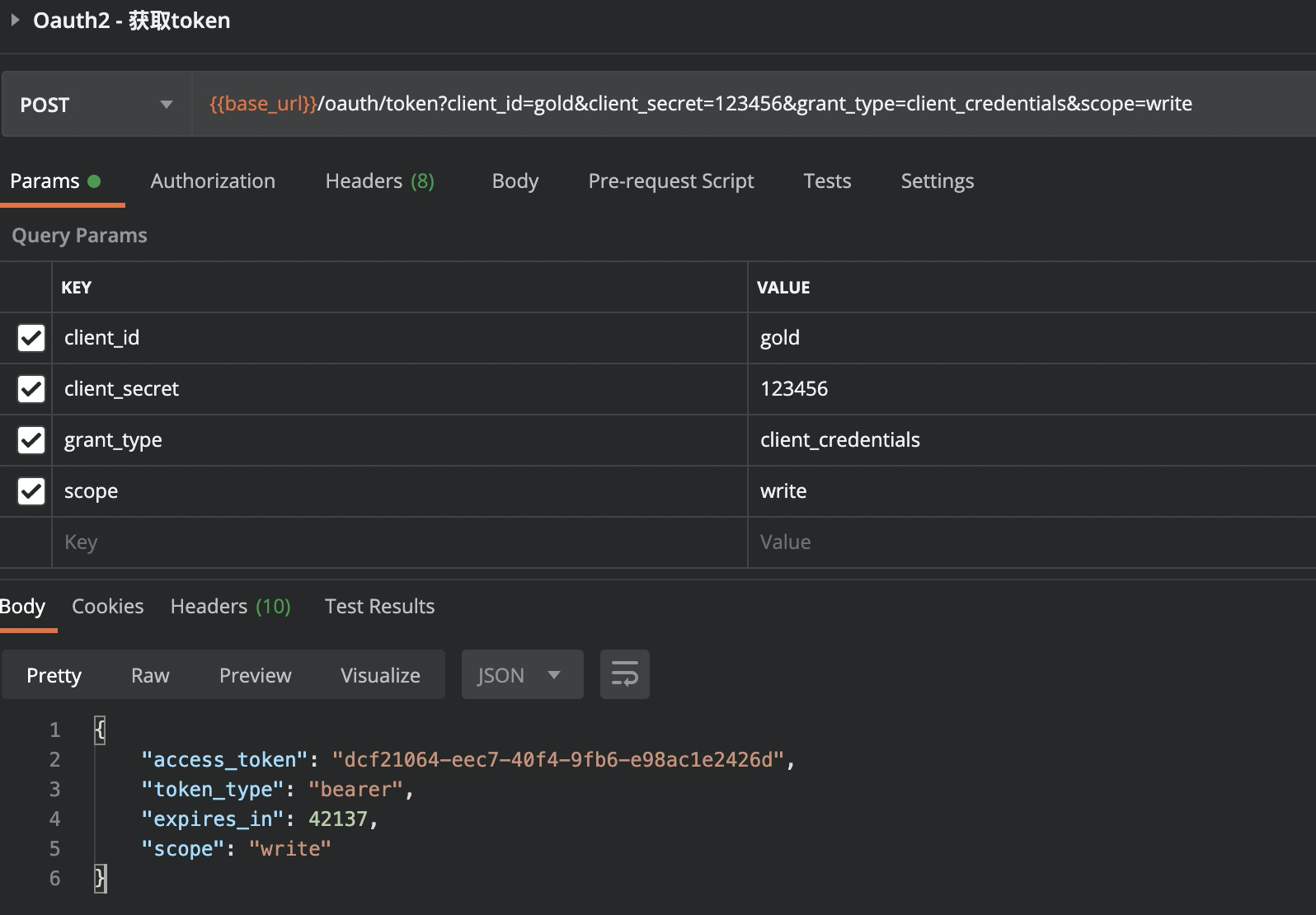Uncheck the client_id parameter checkbox
This screenshot has height=915, width=1316.
(x=31, y=338)
